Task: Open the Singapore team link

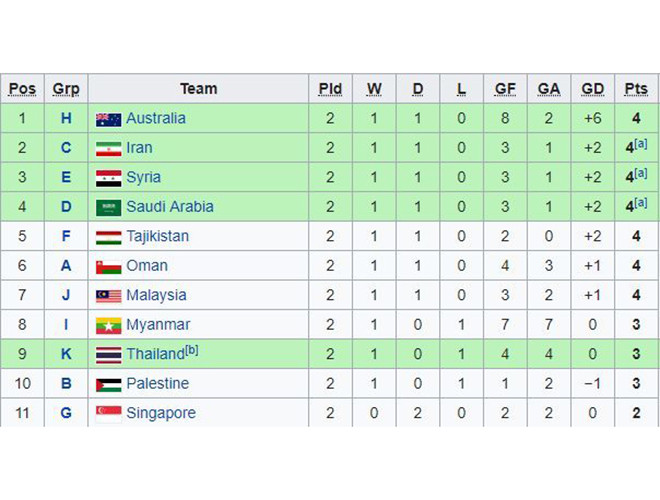Action: point(160,413)
